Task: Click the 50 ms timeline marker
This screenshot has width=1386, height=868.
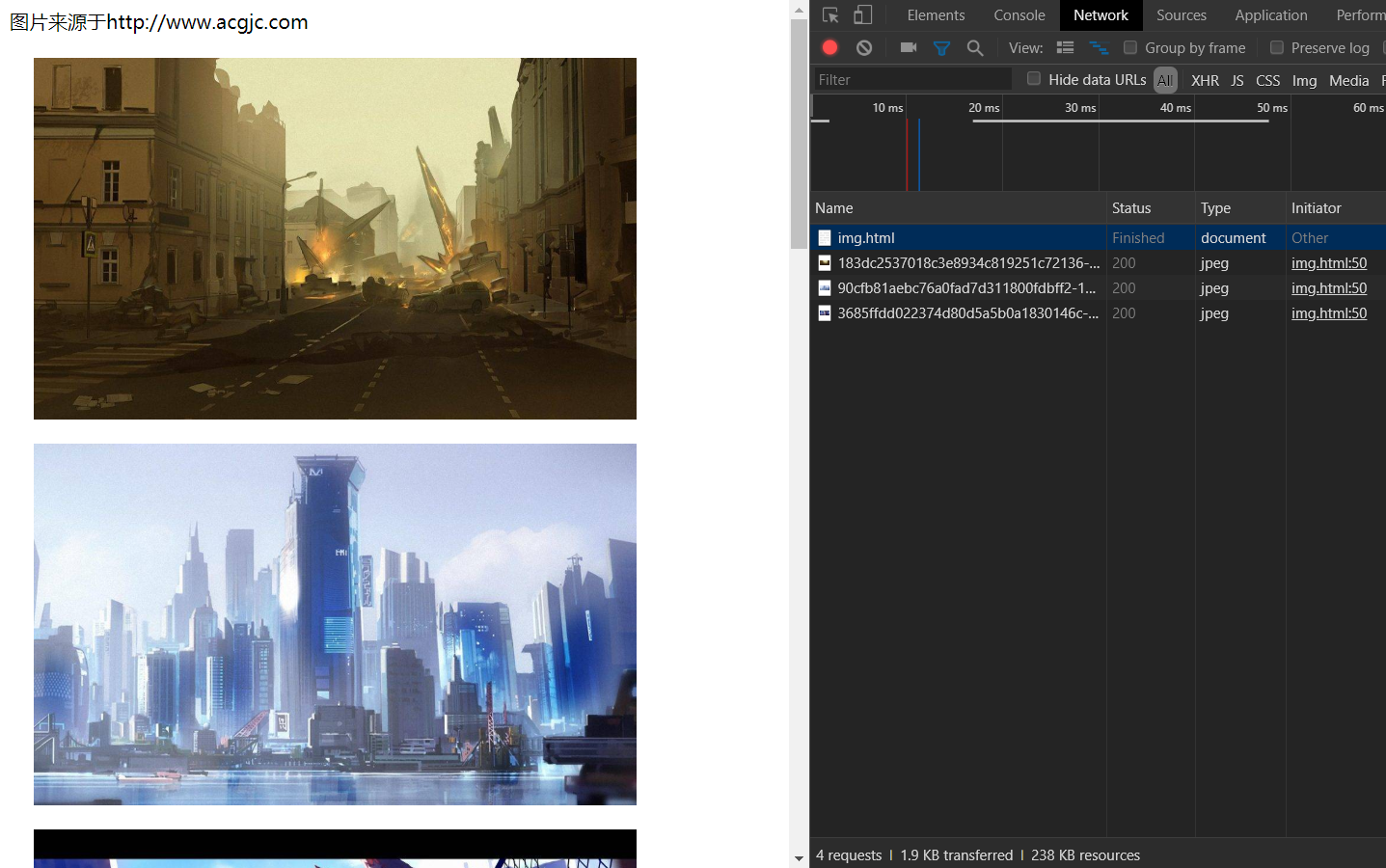Action: (x=1272, y=107)
